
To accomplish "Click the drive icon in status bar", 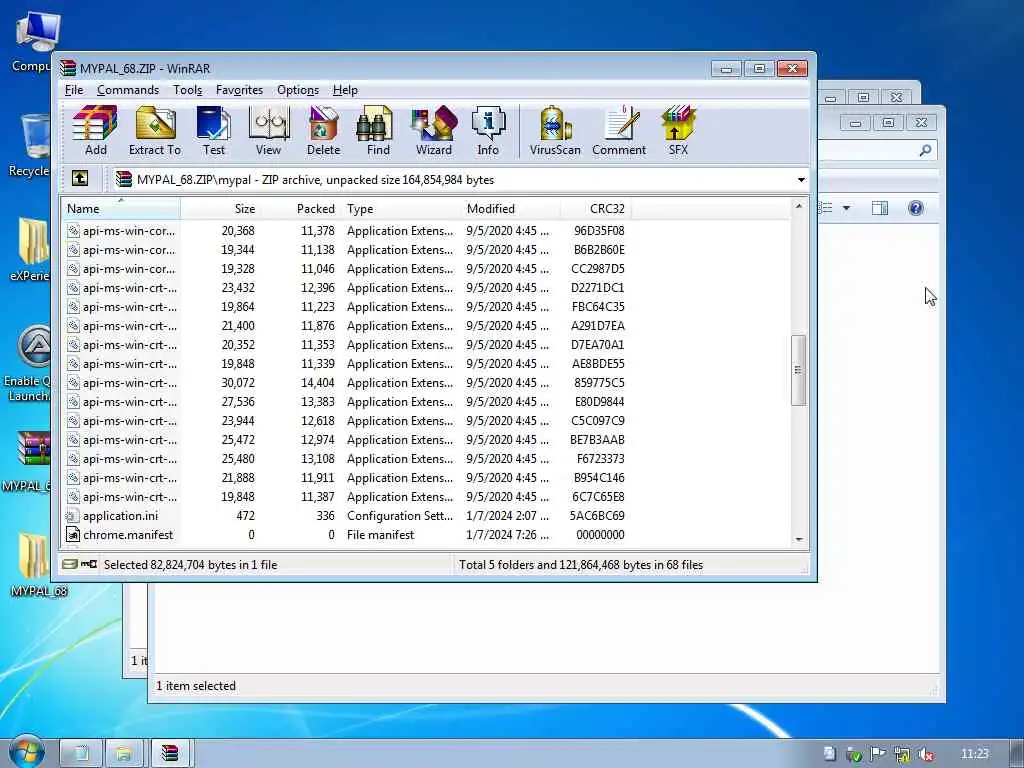I will [70, 564].
